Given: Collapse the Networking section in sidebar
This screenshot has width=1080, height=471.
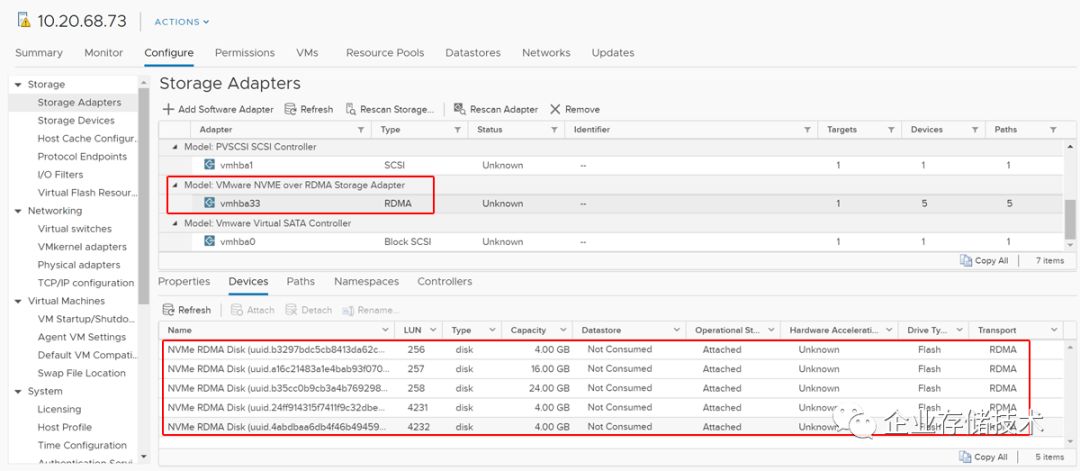Looking at the screenshot, I should point(18,211).
